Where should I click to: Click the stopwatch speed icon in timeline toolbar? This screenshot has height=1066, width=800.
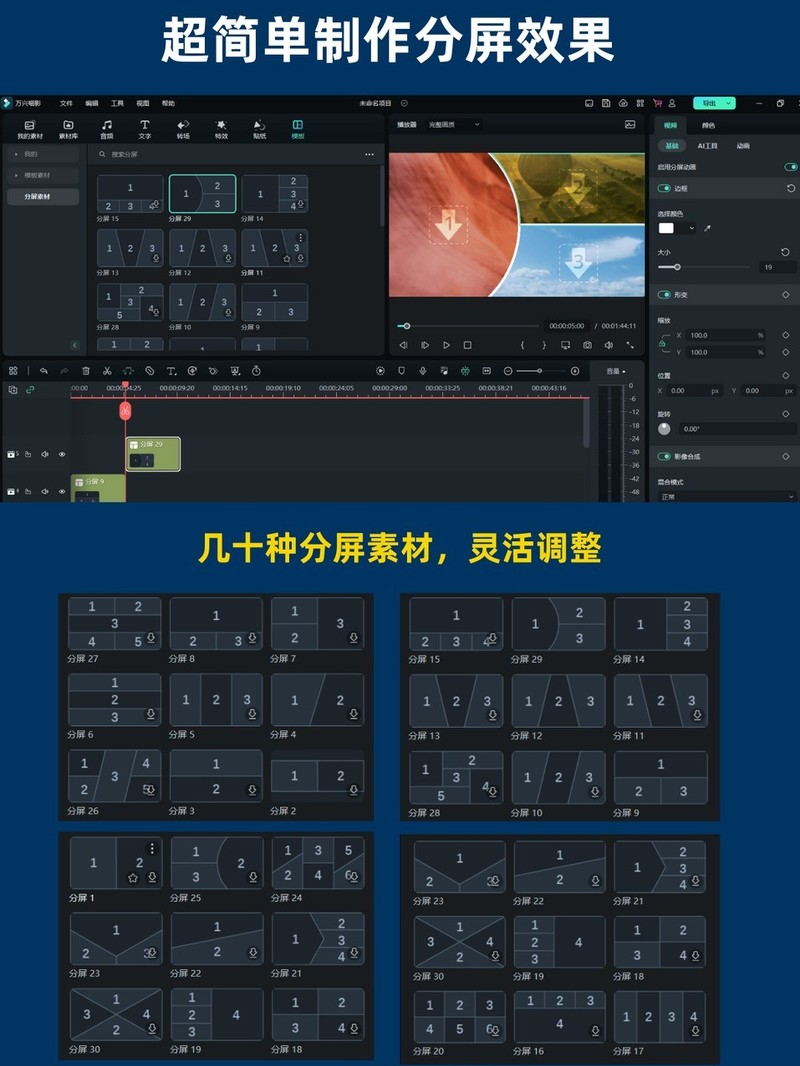(x=256, y=371)
